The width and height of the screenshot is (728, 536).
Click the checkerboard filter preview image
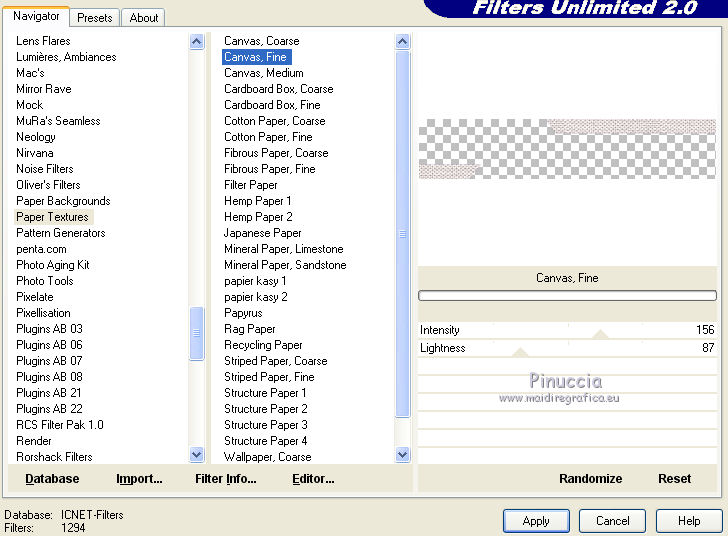coord(567,149)
